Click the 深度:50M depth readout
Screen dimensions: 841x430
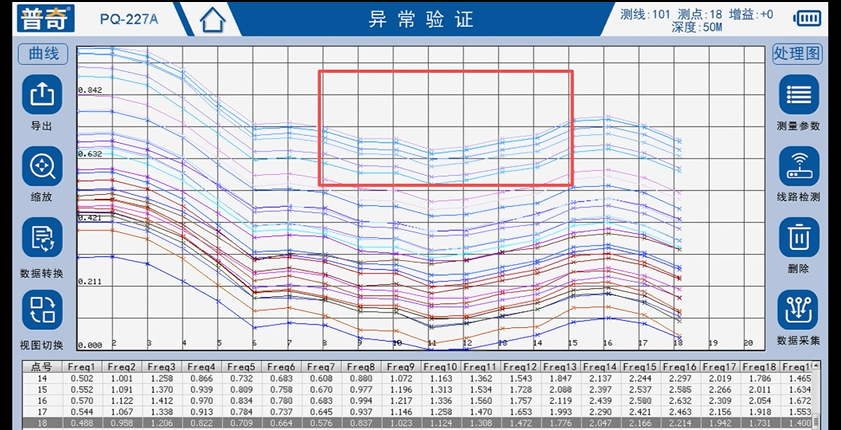point(697,27)
